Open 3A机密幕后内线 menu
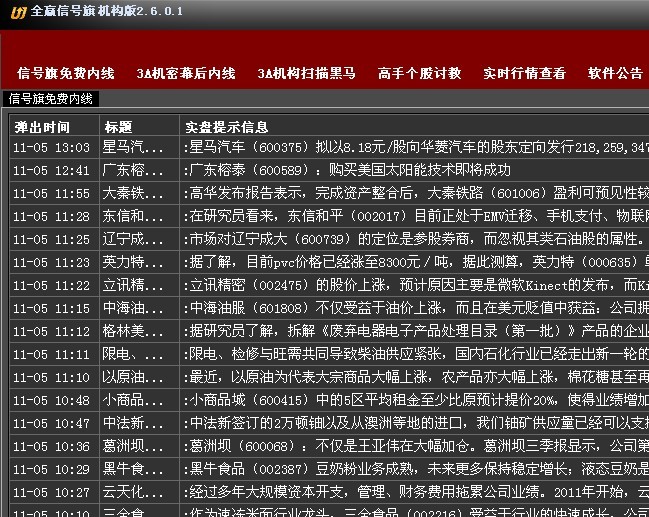The height and width of the screenshot is (517, 649). [186, 73]
